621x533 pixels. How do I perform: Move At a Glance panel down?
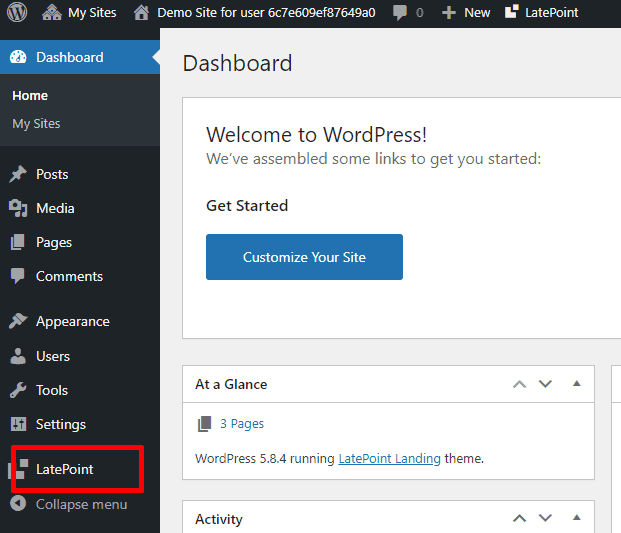545,384
